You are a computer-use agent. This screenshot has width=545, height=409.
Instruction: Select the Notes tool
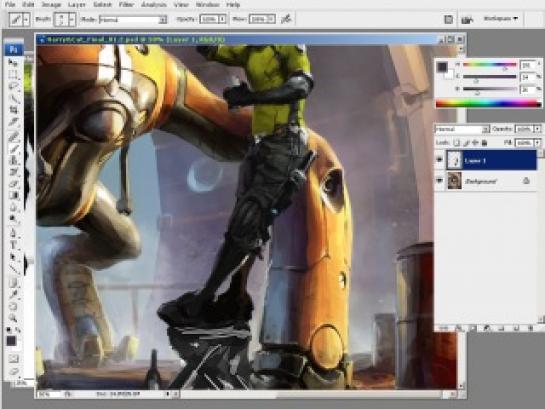(13, 283)
